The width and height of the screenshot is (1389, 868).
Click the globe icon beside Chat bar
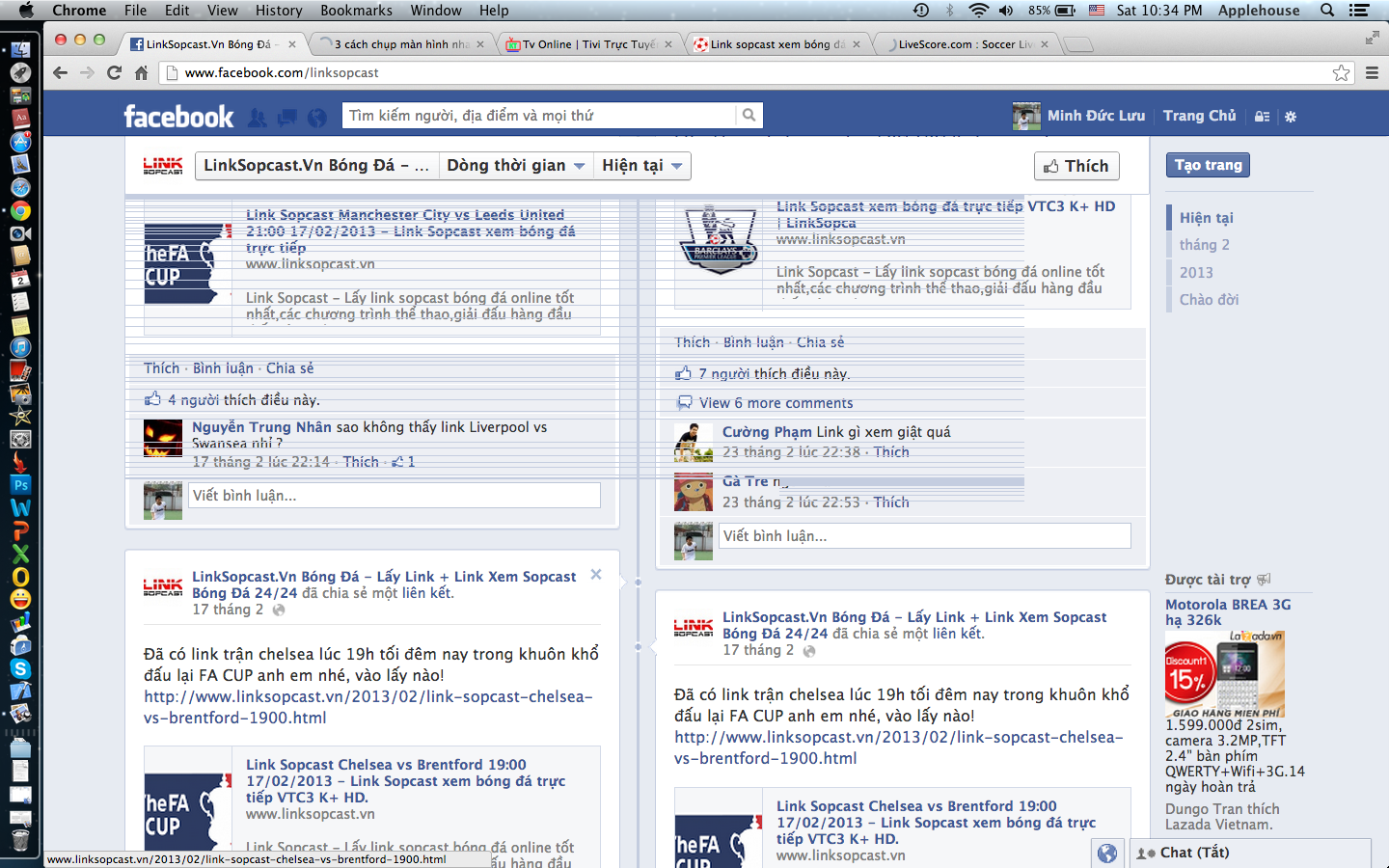point(1107,853)
